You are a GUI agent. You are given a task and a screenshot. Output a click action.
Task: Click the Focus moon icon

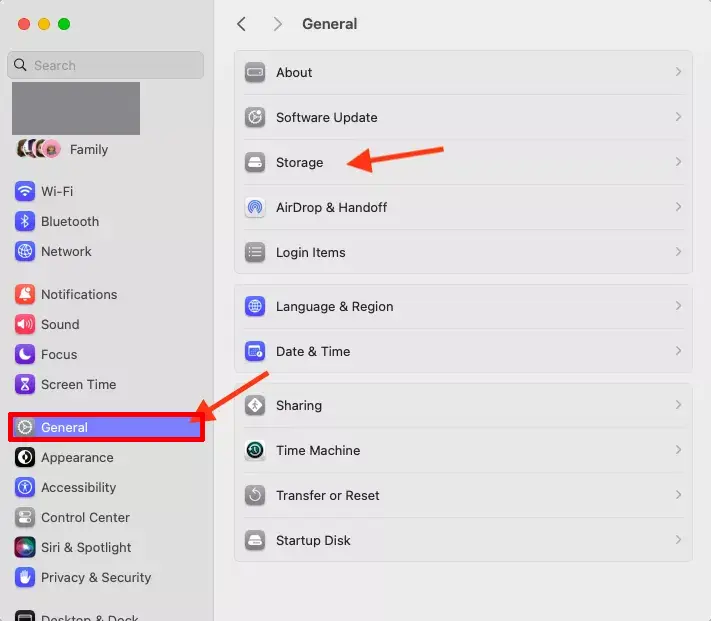25,354
